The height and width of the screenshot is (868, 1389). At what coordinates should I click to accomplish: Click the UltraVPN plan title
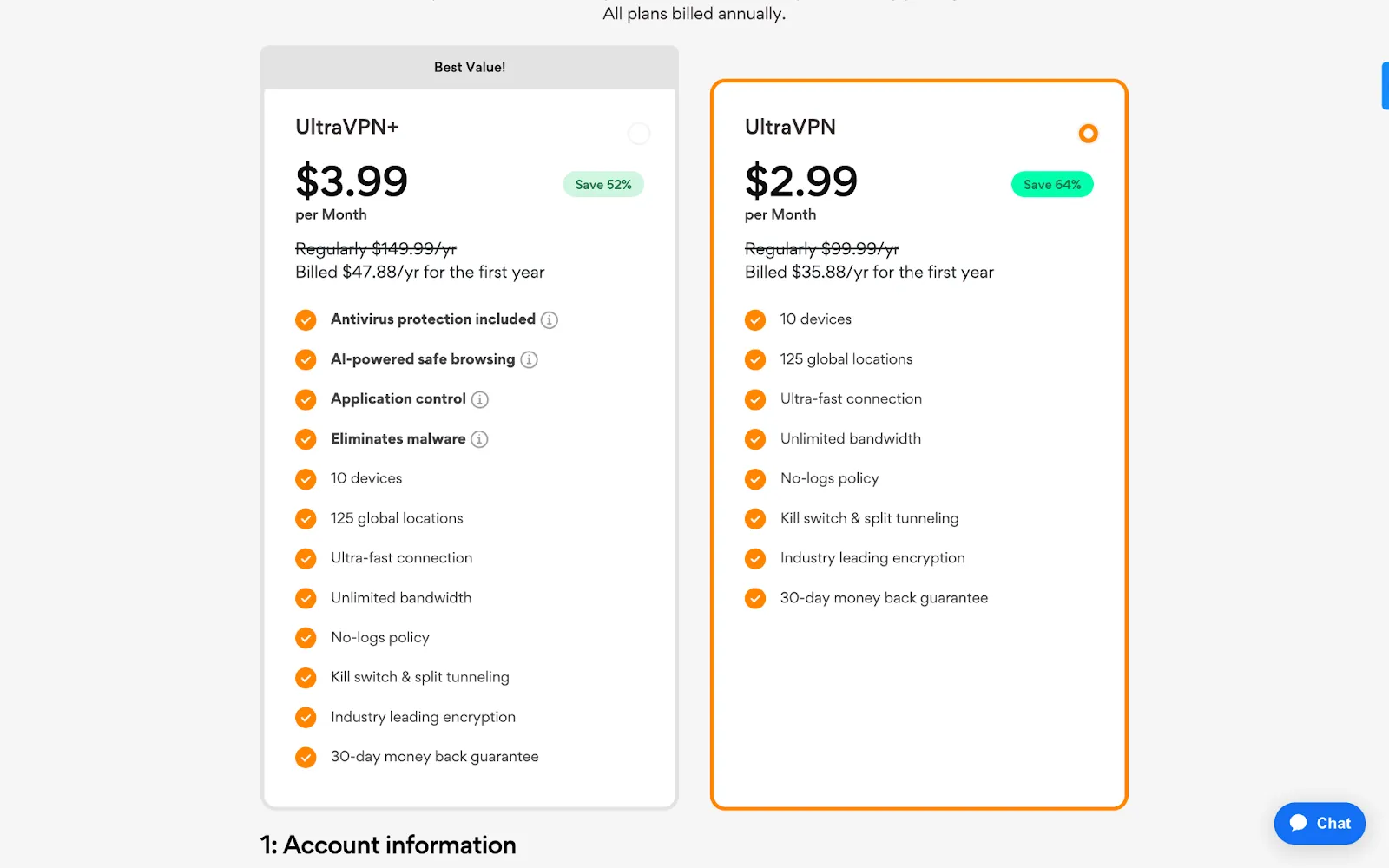pyautogui.click(x=790, y=127)
